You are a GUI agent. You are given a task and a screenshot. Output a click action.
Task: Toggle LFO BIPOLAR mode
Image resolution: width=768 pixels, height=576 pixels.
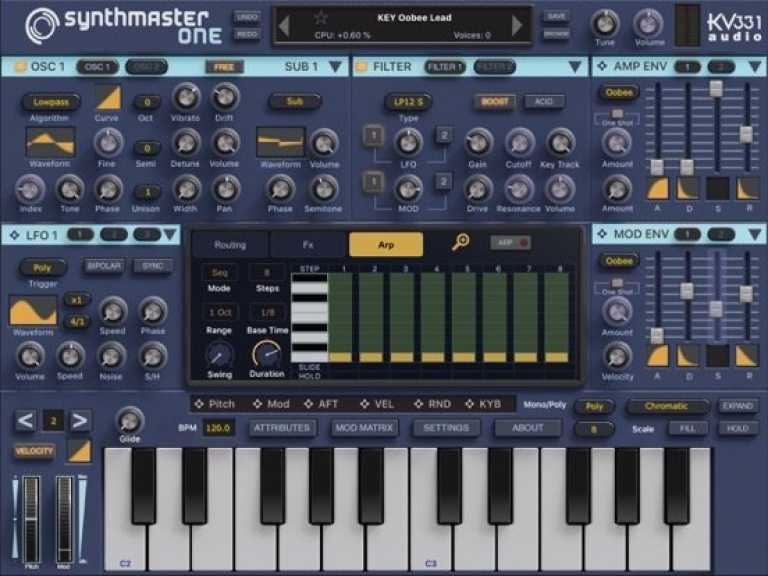click(x=104, y=266)
